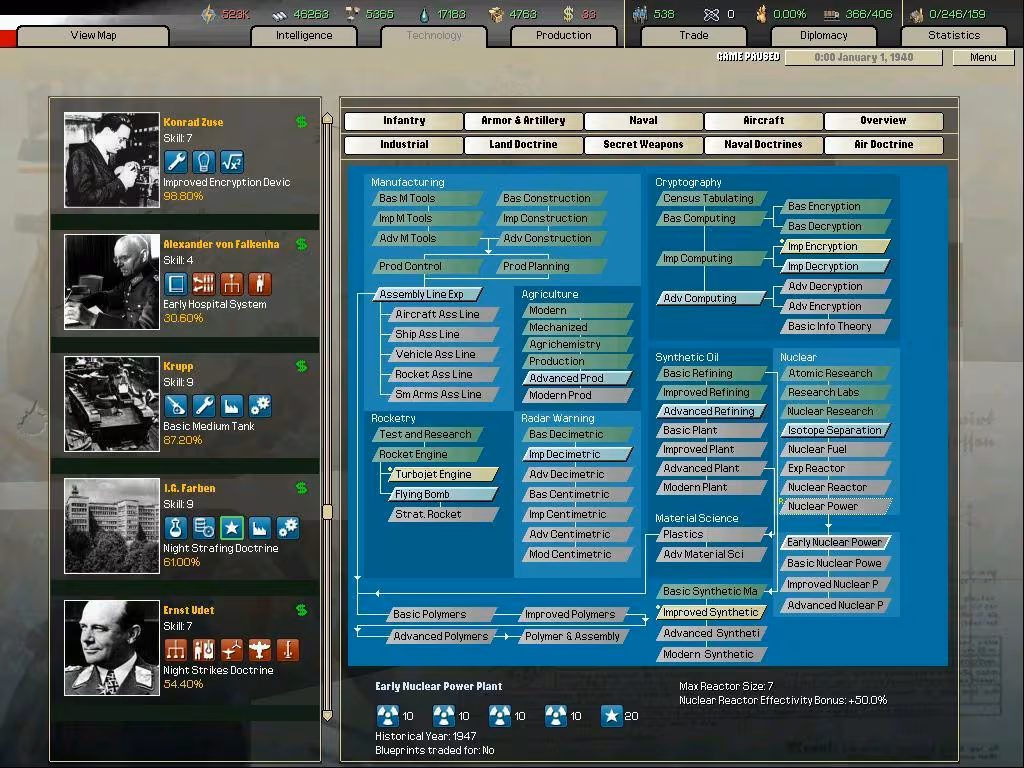Click I.G. Farben's star specialty icon
The width and height of the screenshot is (1024, 768).
[232, 528]
